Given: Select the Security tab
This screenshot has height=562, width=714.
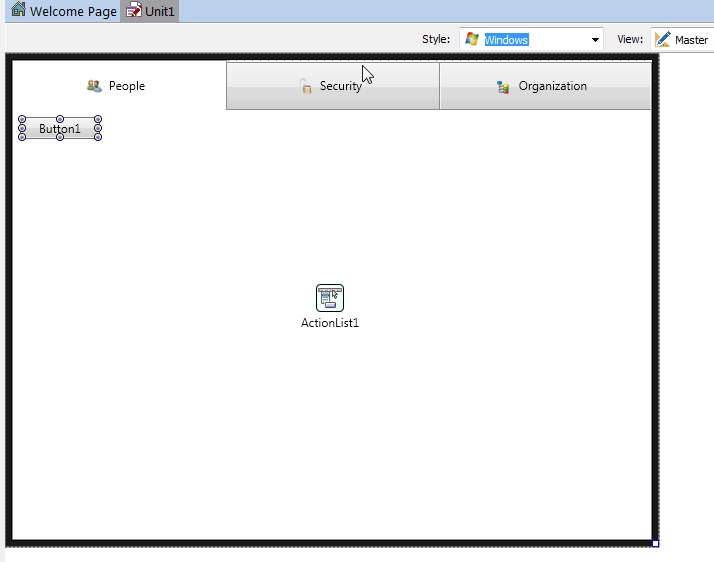Looking at the screenshot, I should click(x=340, y=86).
